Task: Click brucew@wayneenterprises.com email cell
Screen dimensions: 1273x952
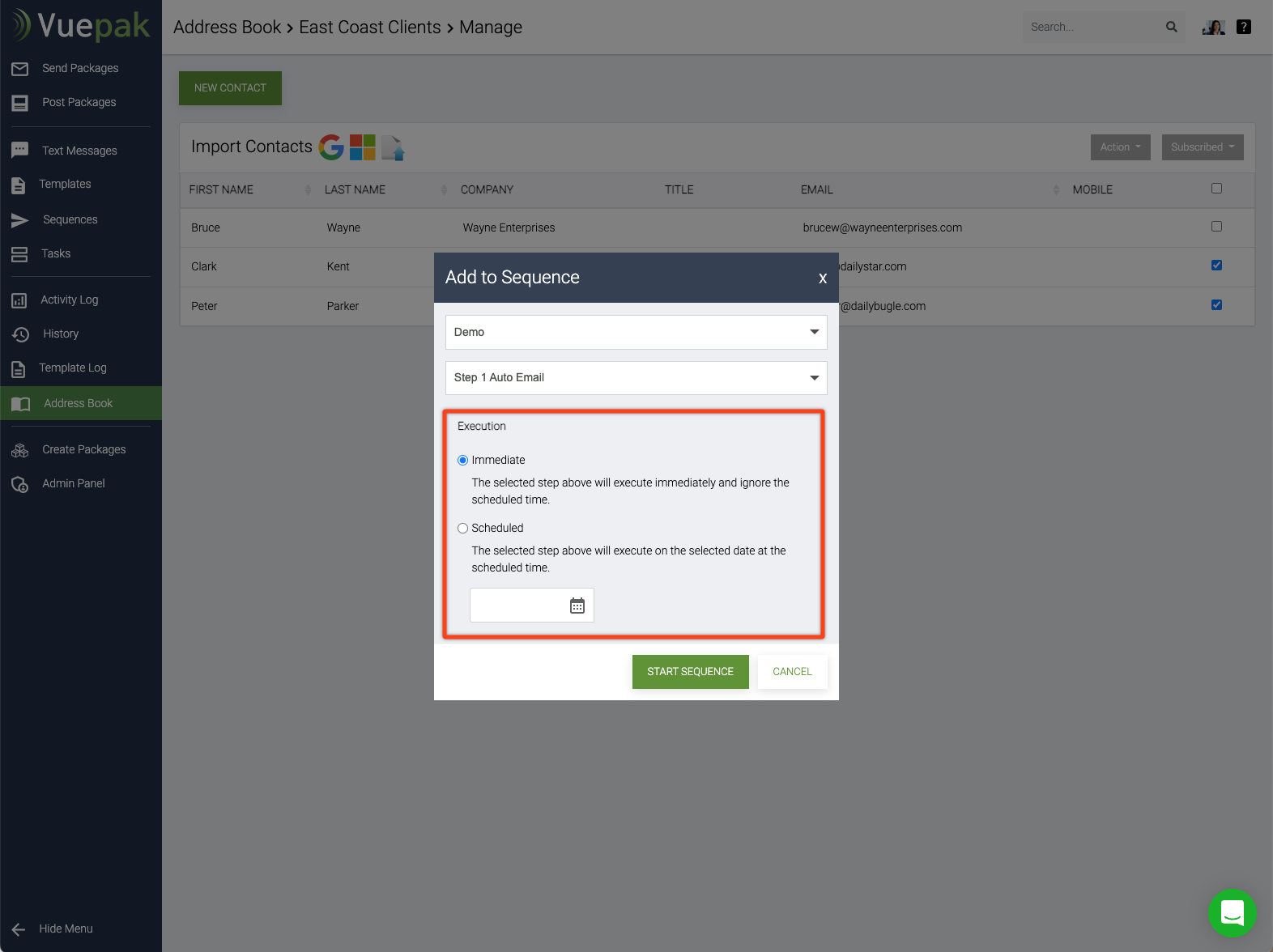Action: 883,228
